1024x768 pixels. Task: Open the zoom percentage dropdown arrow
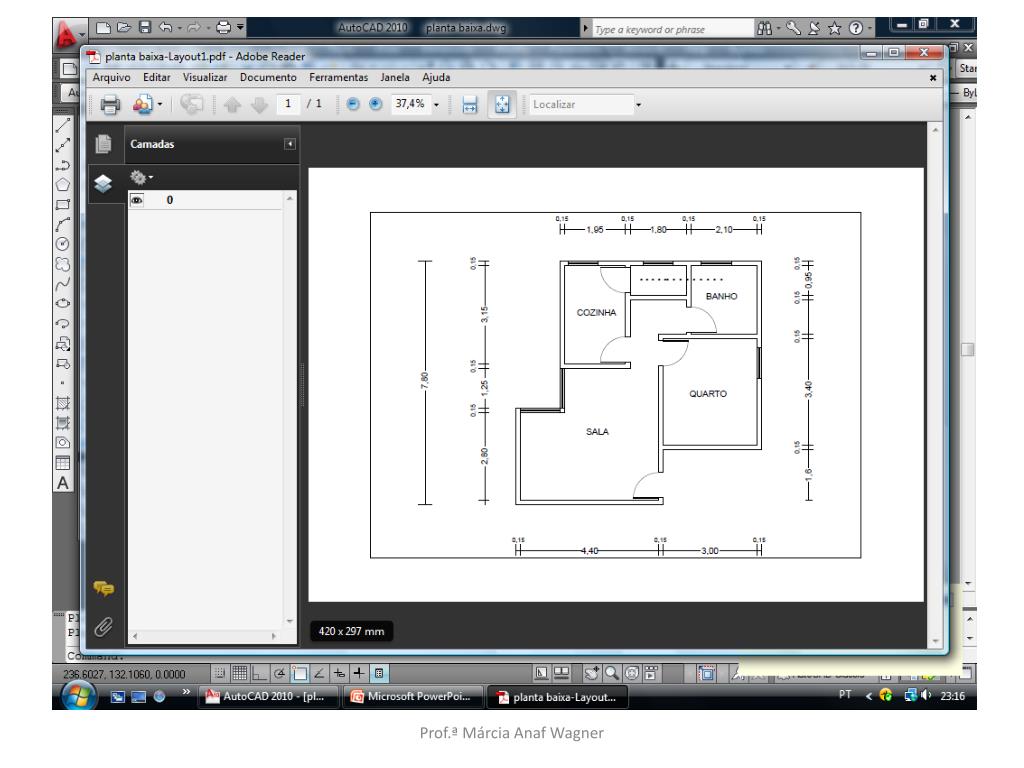point(436,104)
